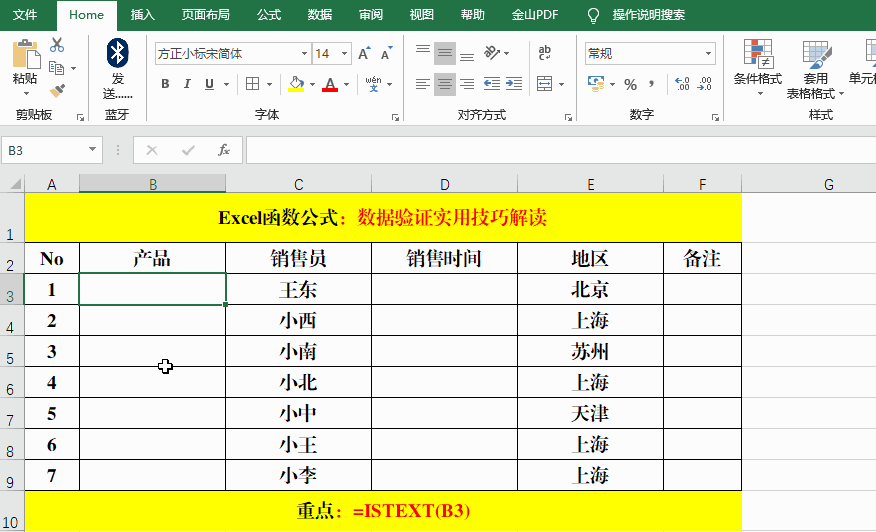Click the formula bar enter checkmark
Viewport: 876px width, 532px height.
(188, 150)
